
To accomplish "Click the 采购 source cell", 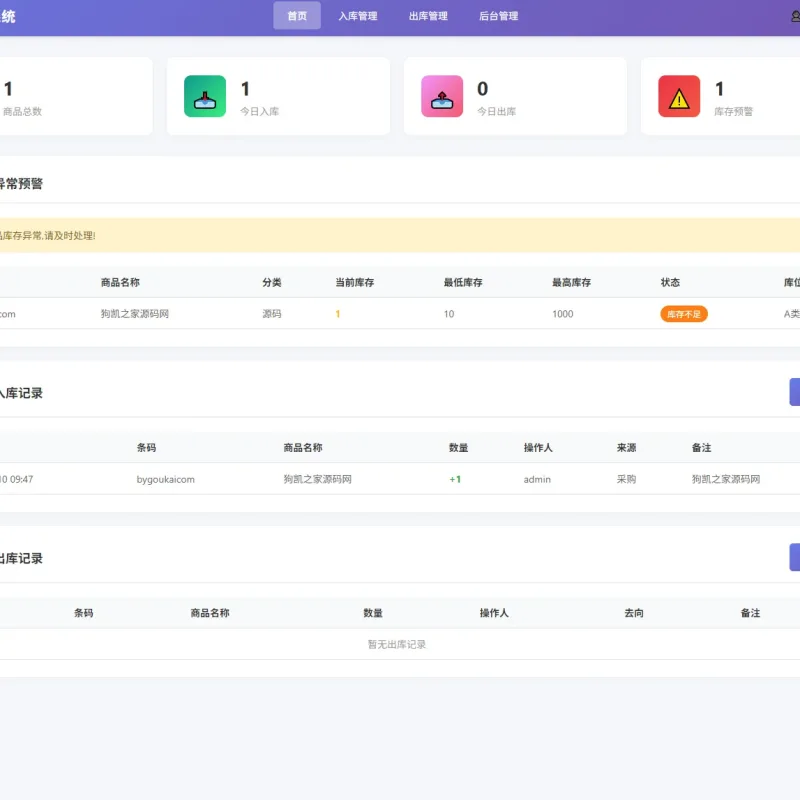I will pos(627,479).
